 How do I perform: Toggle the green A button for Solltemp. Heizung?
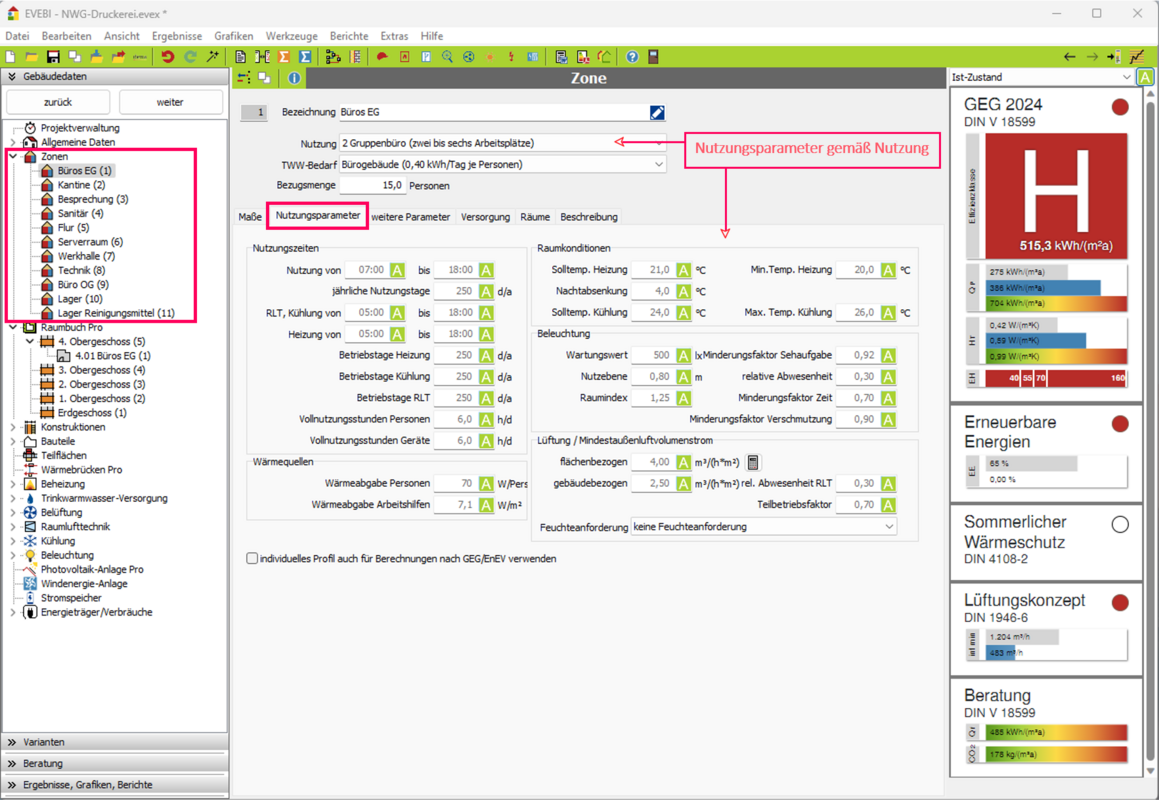(683, 270)
